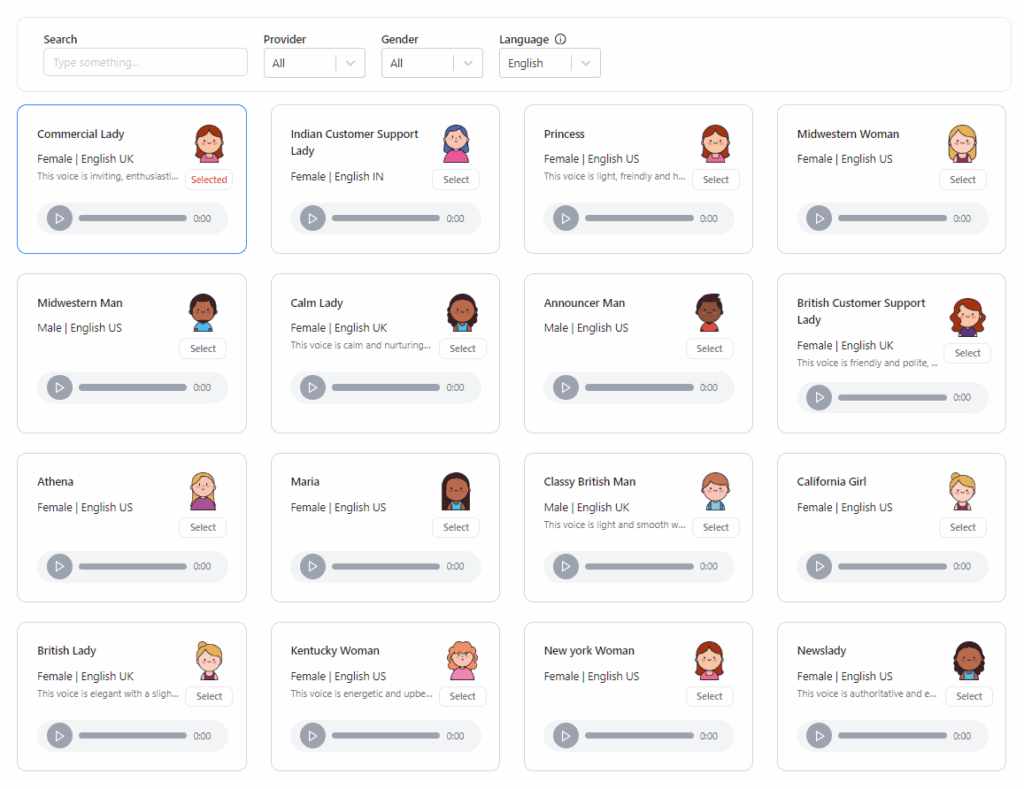Select the Athena voice
This screenshot has width=1024, height=789.
pyautogui.click(x=203, y=527)
